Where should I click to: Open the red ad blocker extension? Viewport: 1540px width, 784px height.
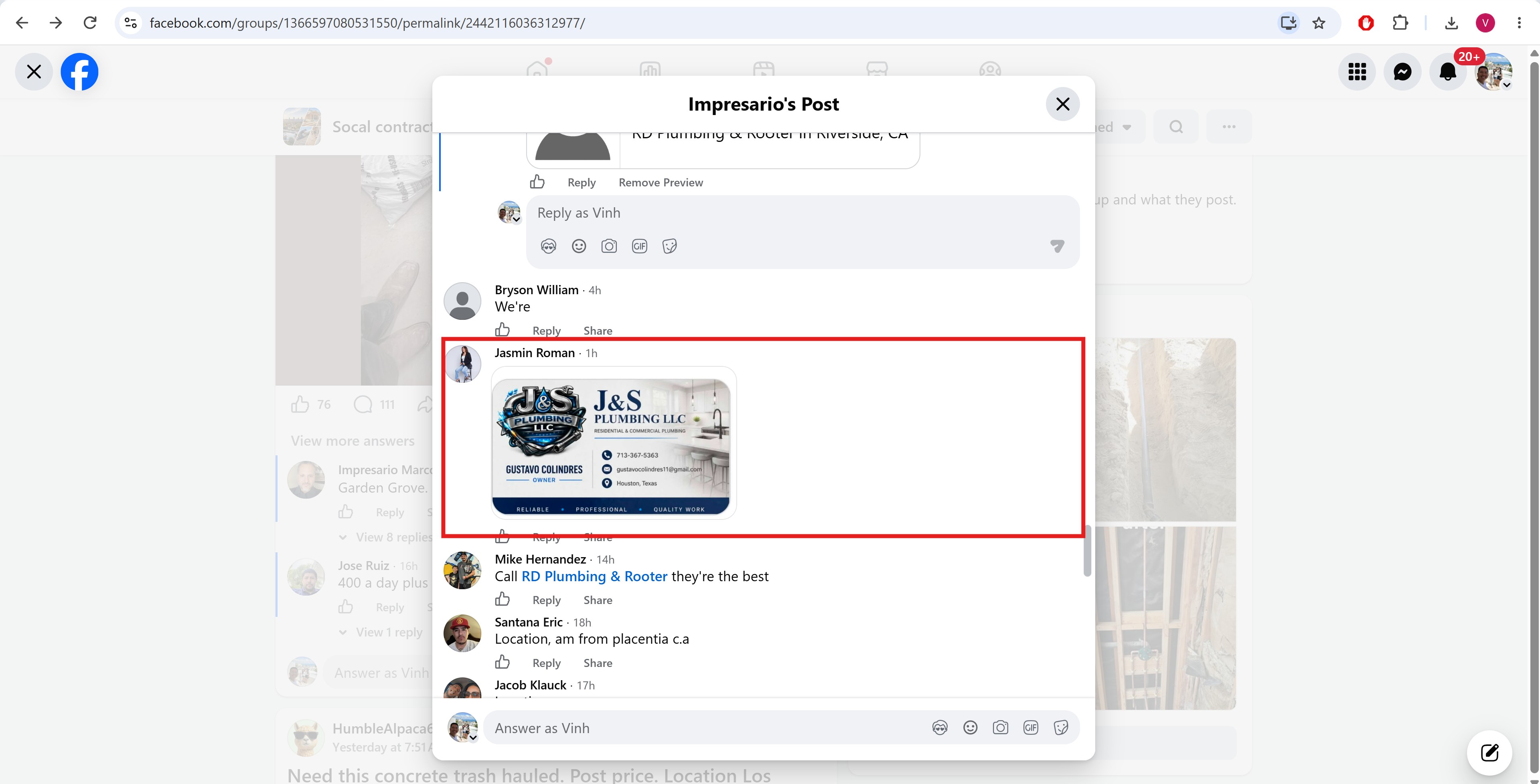click(1366, 23)
